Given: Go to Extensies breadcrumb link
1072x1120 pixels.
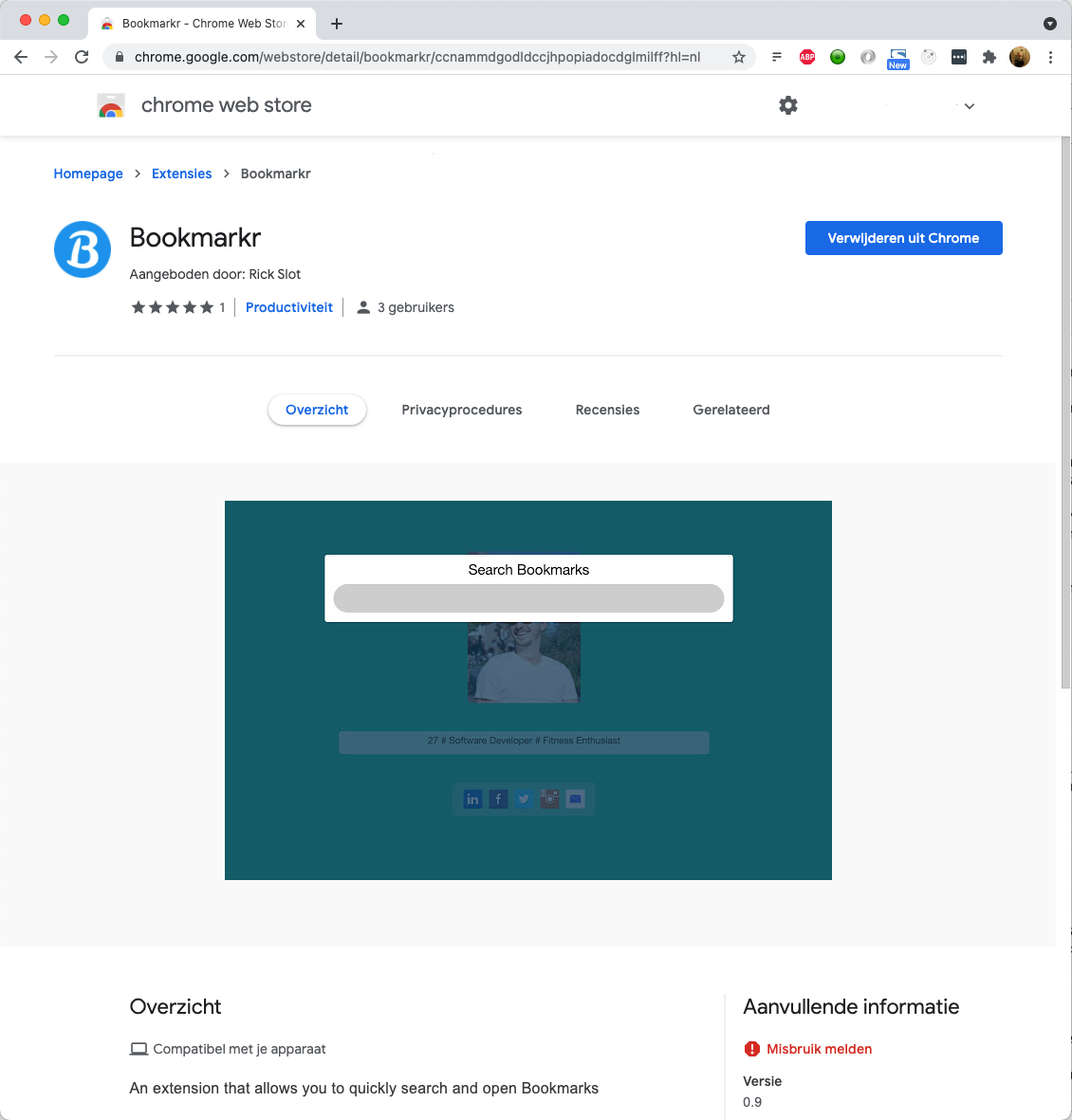Looking at the screenshot, I should coord(181,174).
